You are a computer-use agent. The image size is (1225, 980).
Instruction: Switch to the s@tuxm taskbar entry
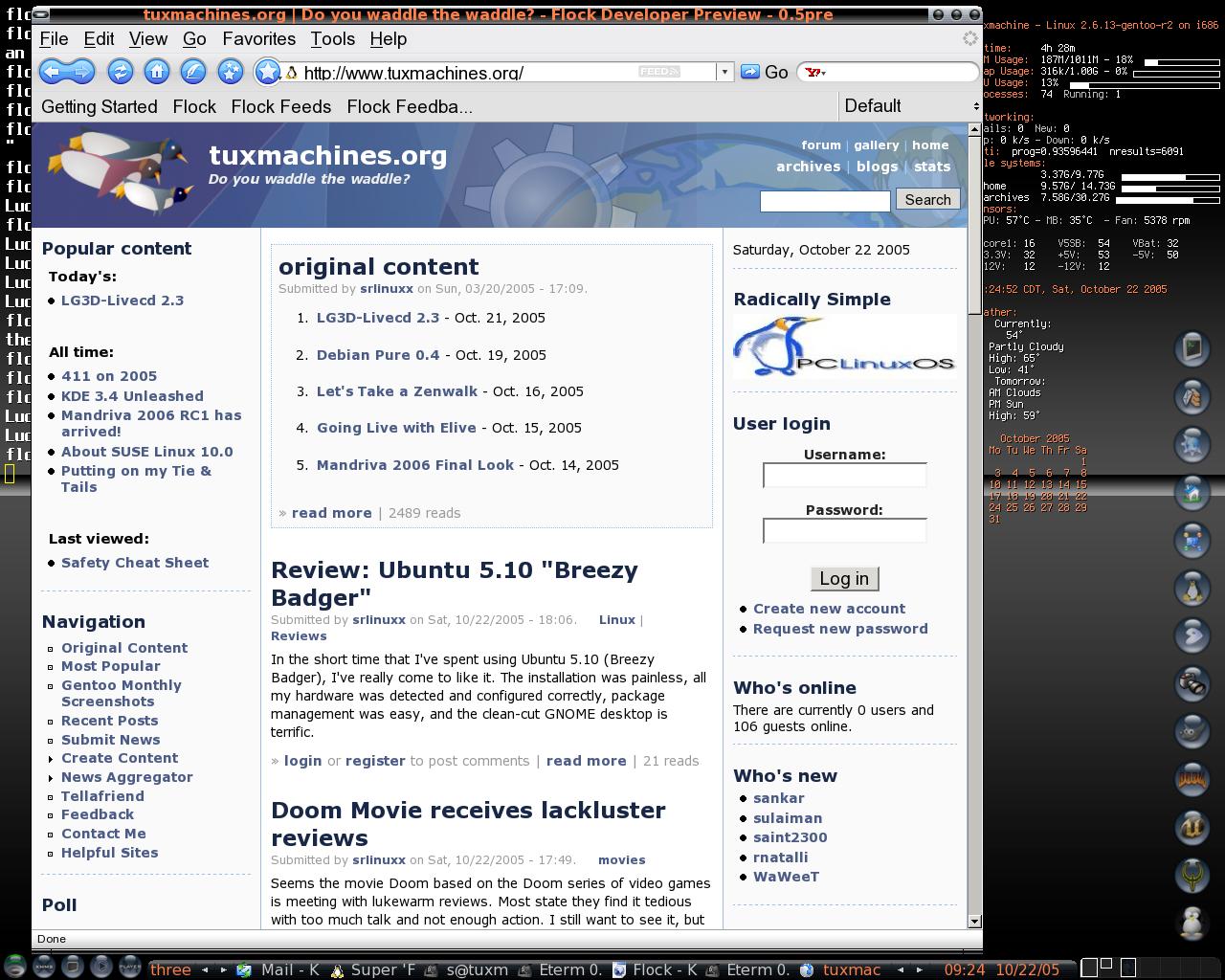coord(466,969)
